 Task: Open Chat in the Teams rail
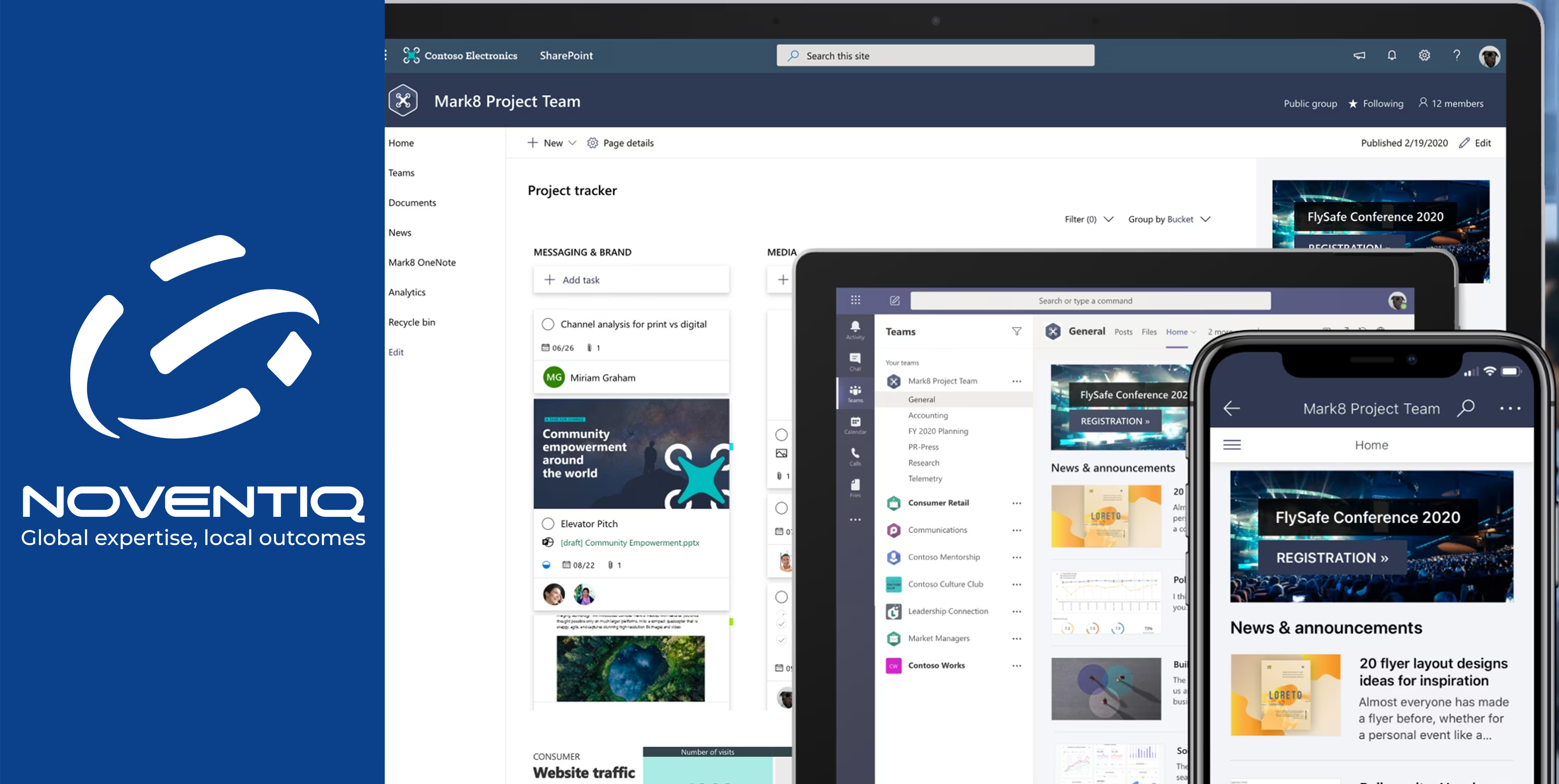pyautogui.click(x=855, y=361)
